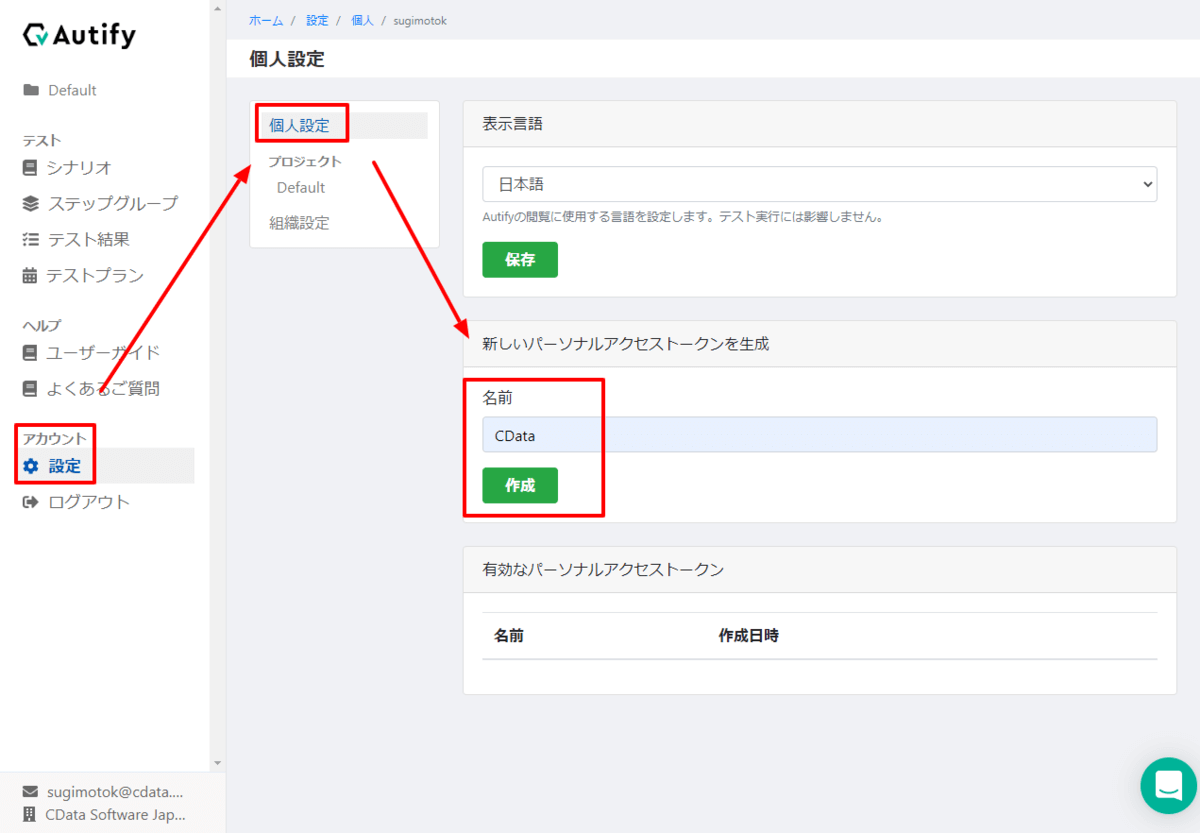Select Default under プロジェクト
The image size is (1200, 833).
click(301, 187)
